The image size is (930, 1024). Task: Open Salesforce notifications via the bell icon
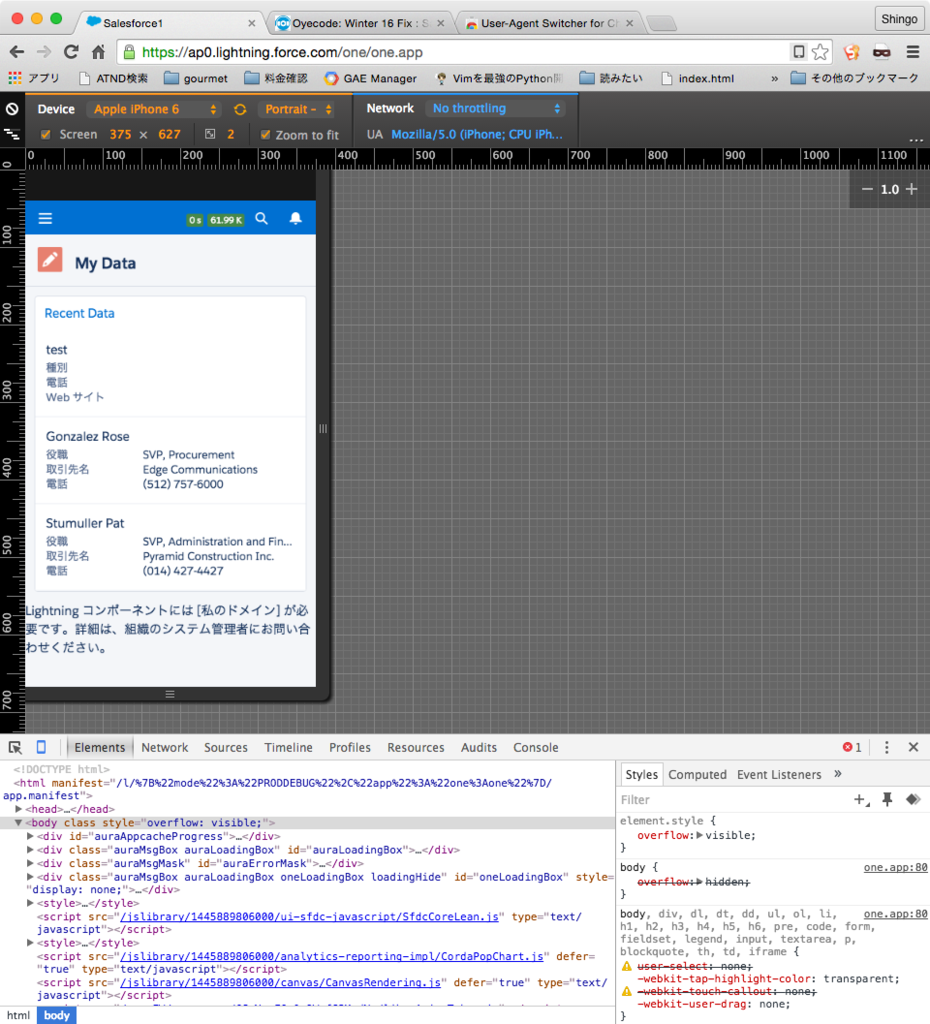295,218
